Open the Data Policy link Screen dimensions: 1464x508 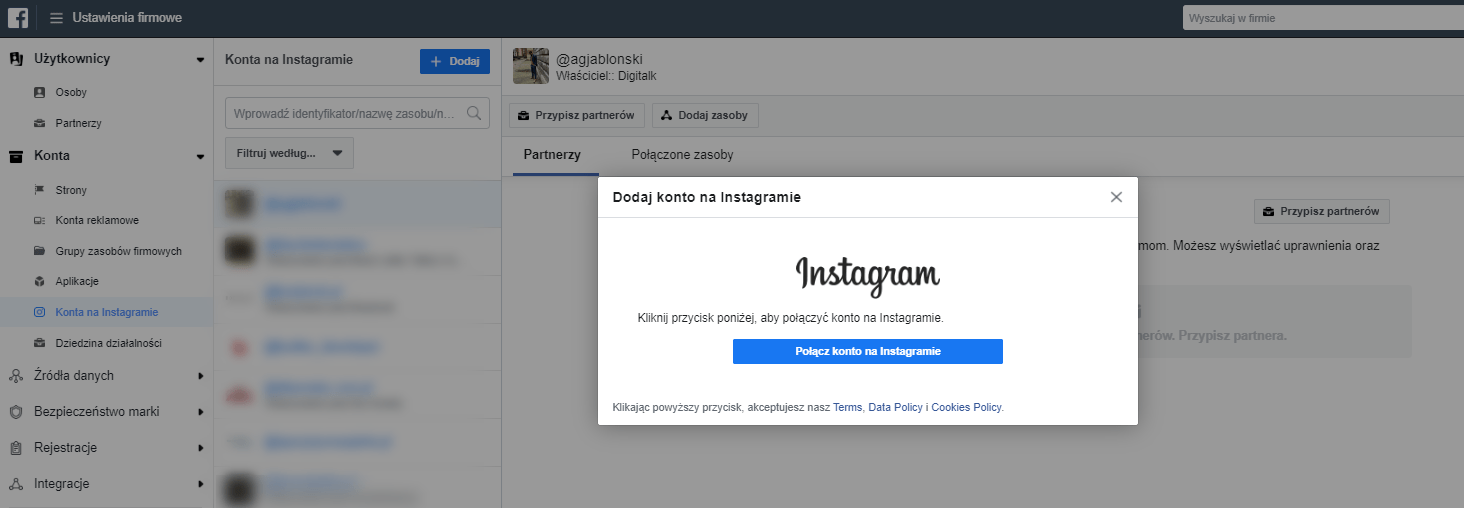pos(895,407)
